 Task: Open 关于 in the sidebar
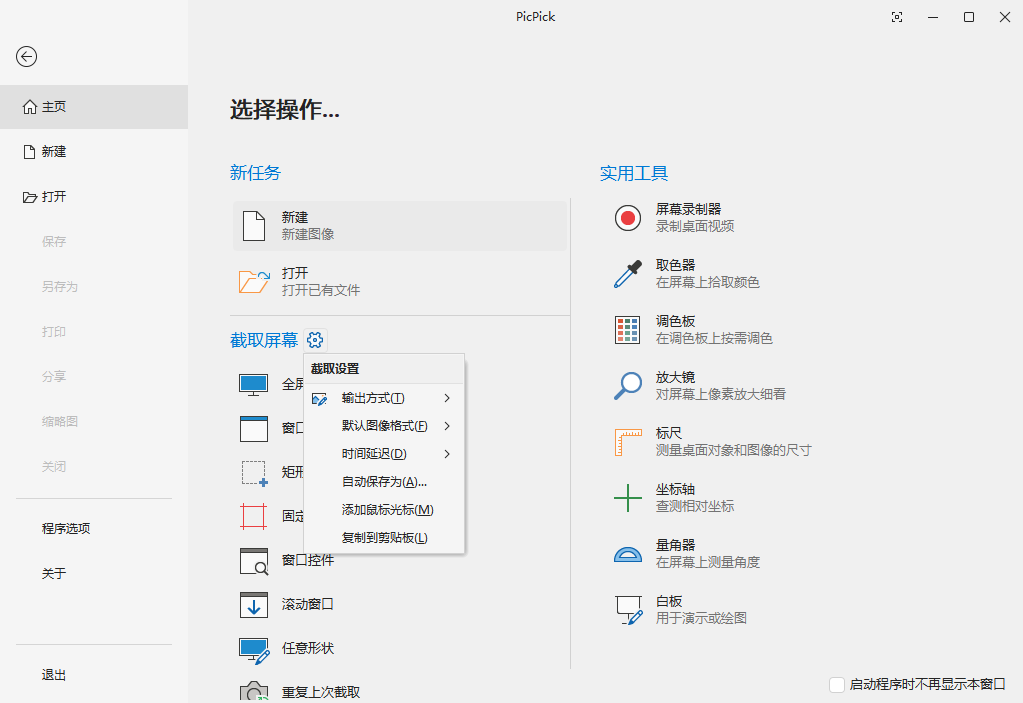[94, 573]
